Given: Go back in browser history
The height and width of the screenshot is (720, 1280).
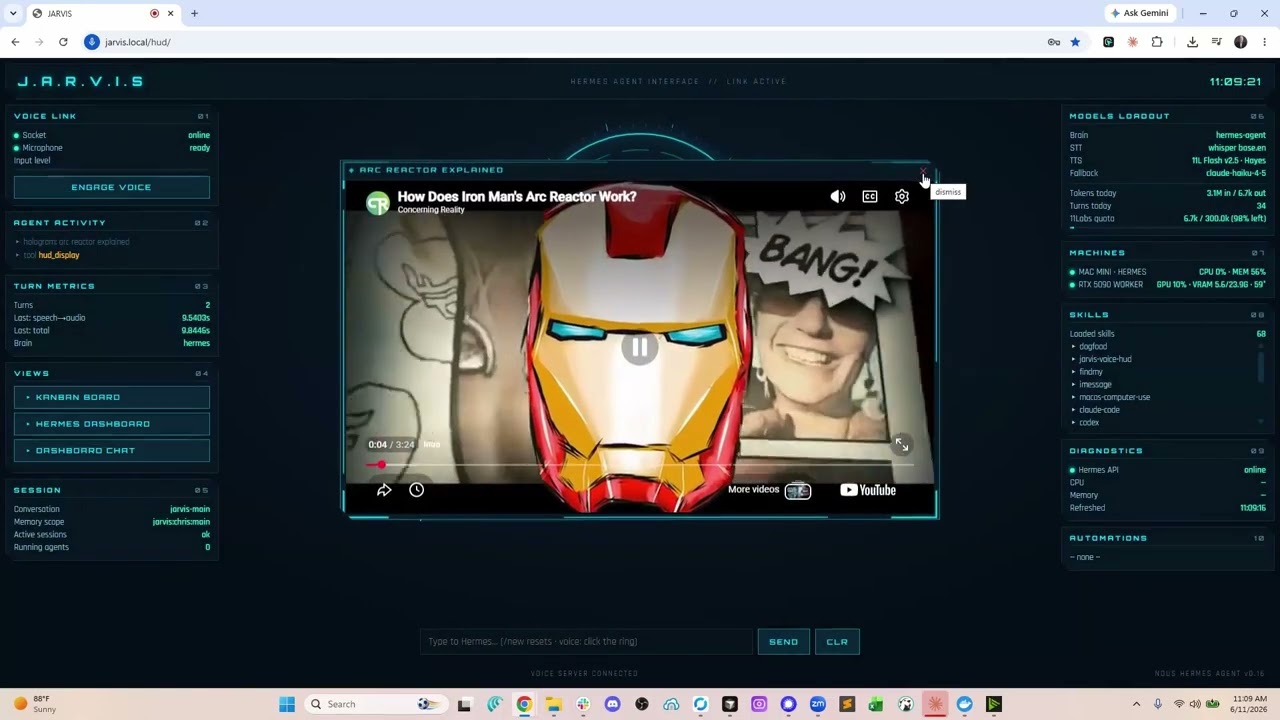Looking at the screenshot, I should (x=15, y=42).
